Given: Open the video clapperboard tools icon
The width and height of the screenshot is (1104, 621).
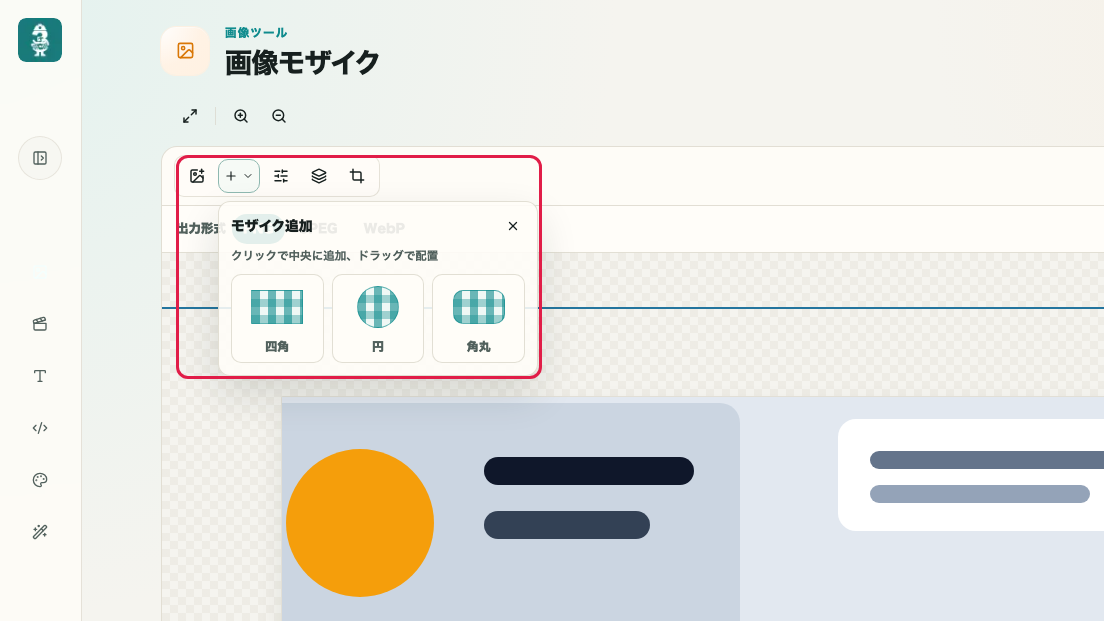Looking at the screenshot, I should click(x=40, y=324).
